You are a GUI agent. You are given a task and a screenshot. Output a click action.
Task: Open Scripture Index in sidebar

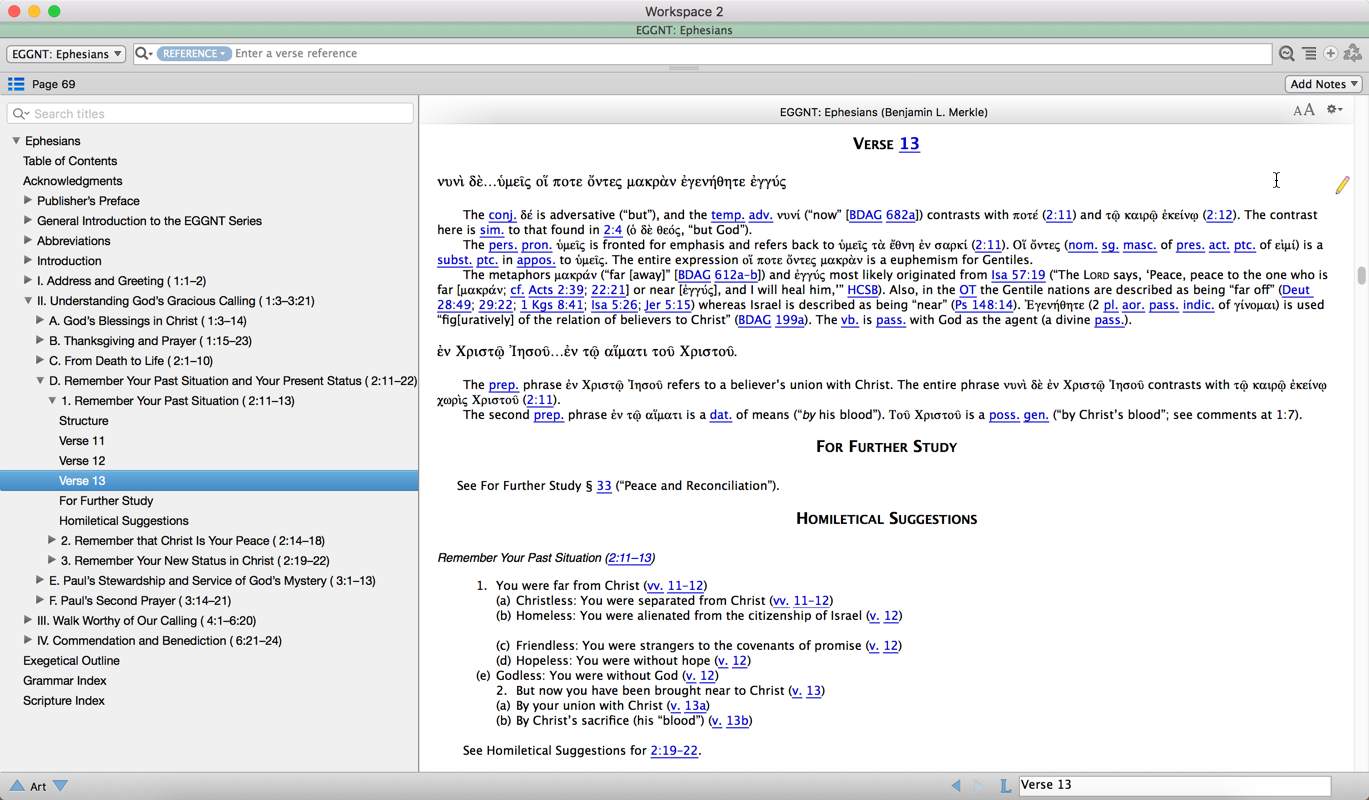pyautogui.click(x=64, y=701)
